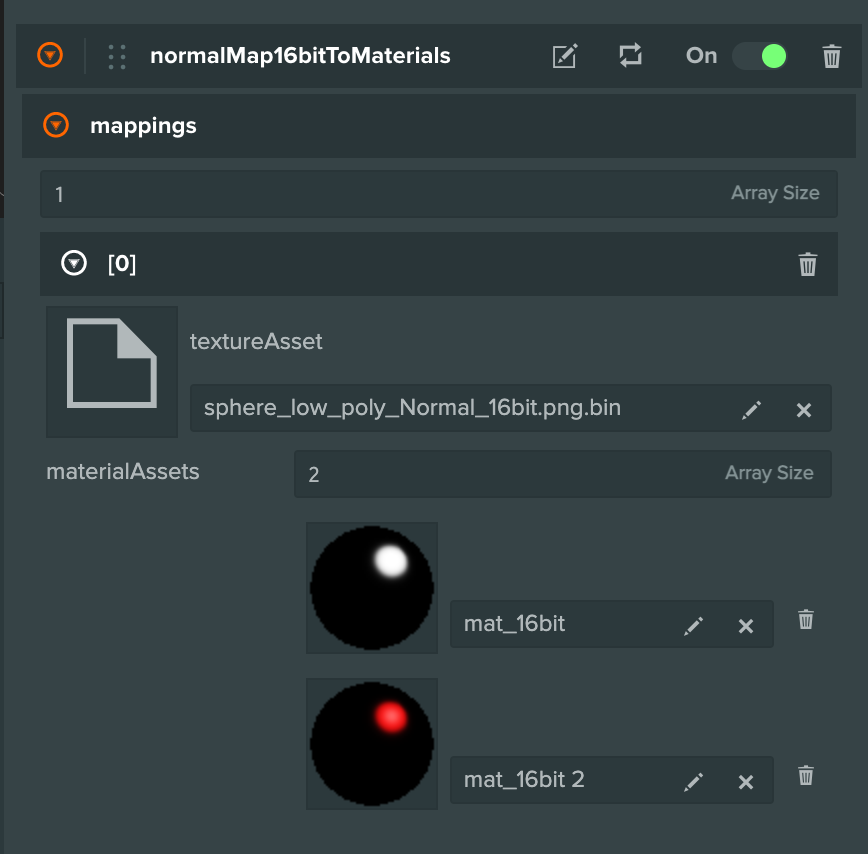
Task: Delete the mat_16bit array entry
Action: [806, 620]
